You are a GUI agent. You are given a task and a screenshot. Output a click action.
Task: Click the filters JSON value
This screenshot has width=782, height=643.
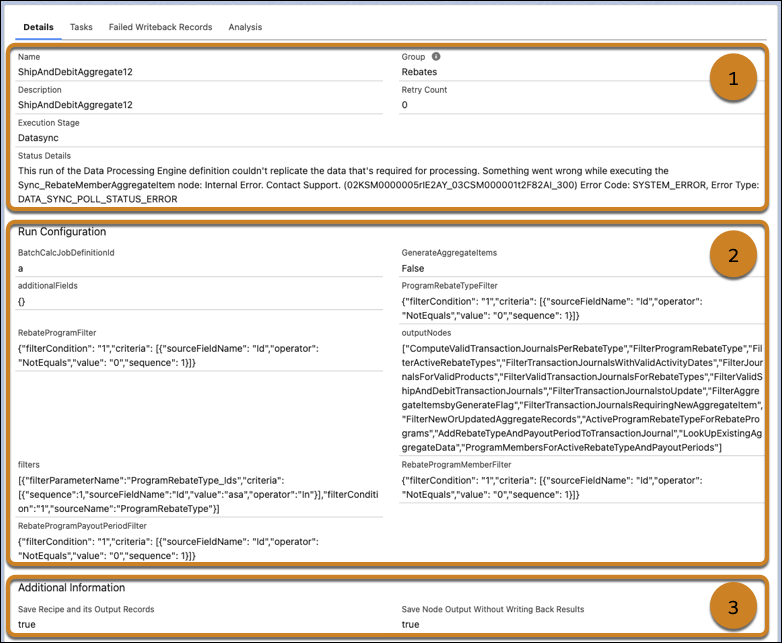198,494
